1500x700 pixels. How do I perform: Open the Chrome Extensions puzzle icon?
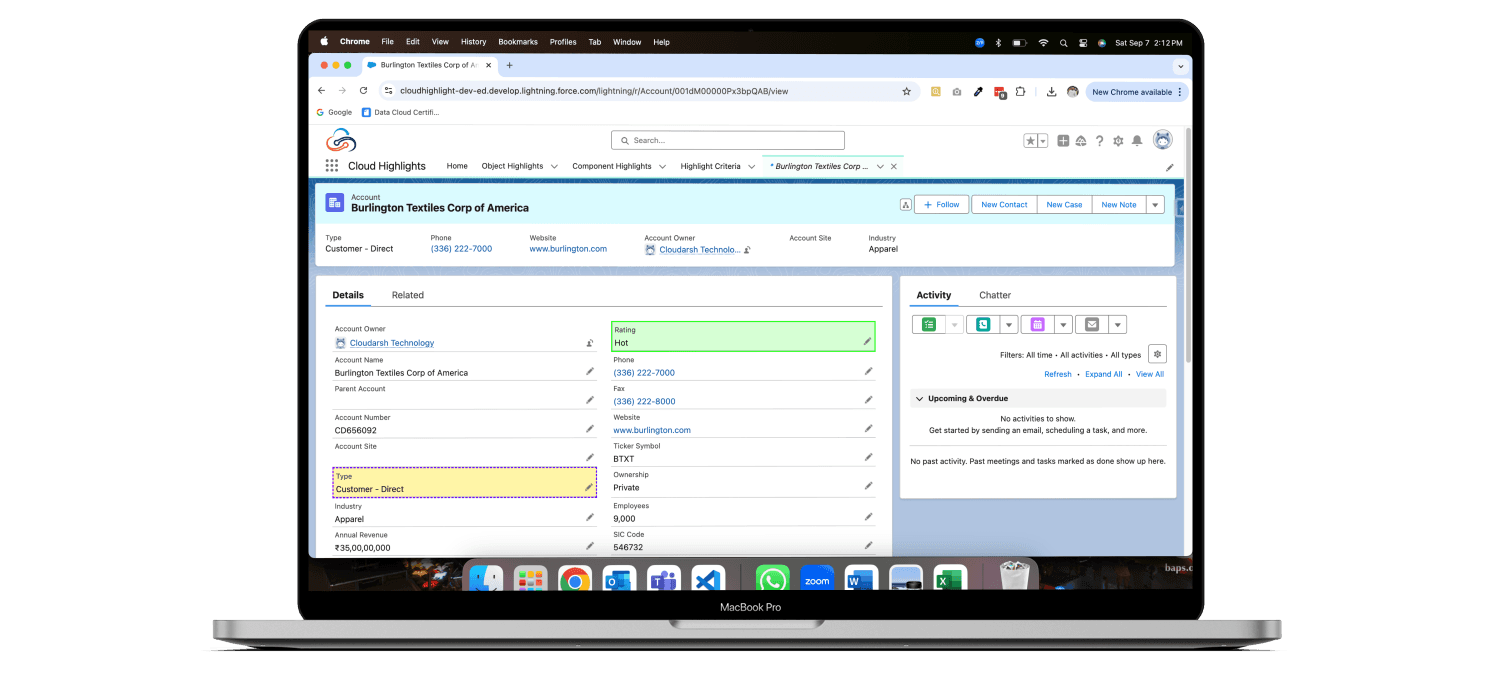click(1021, 91)
